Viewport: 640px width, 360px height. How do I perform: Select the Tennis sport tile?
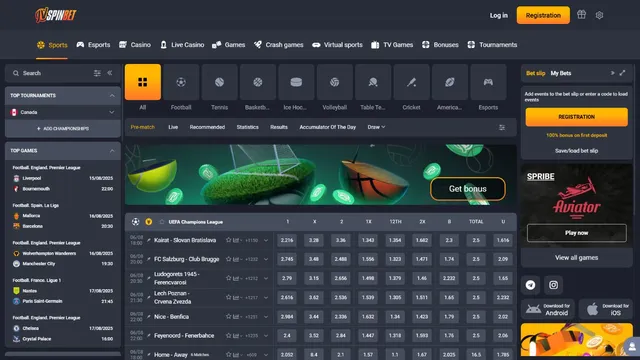[x=220, y=82]
